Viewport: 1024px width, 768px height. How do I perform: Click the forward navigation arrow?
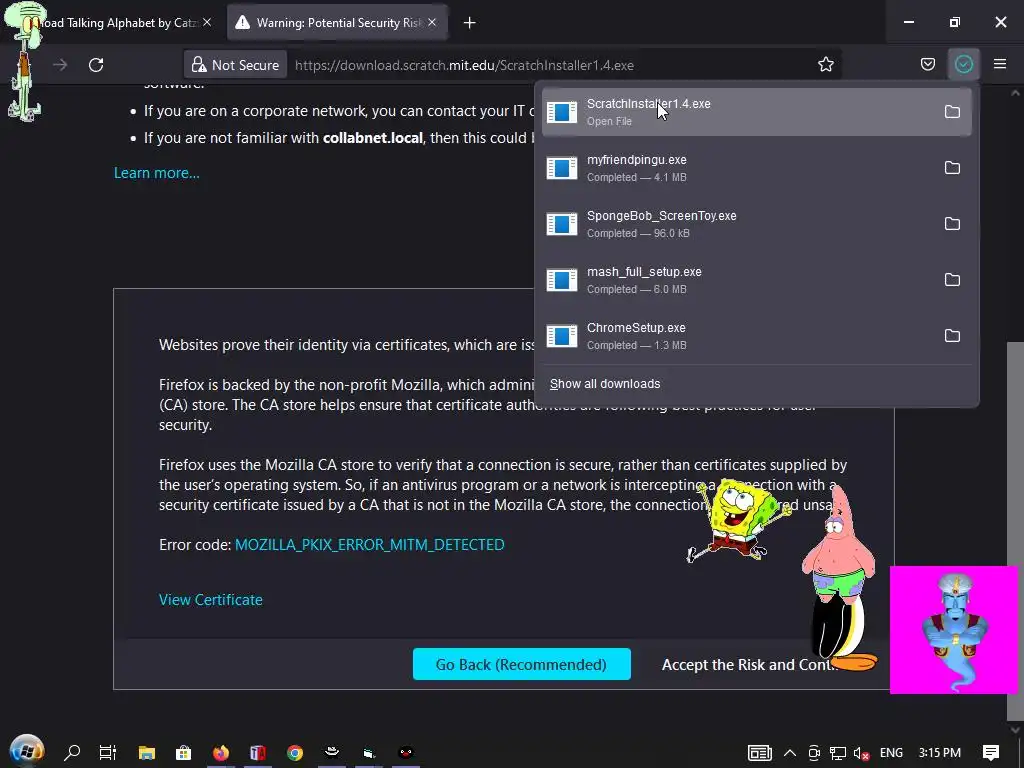60,65
